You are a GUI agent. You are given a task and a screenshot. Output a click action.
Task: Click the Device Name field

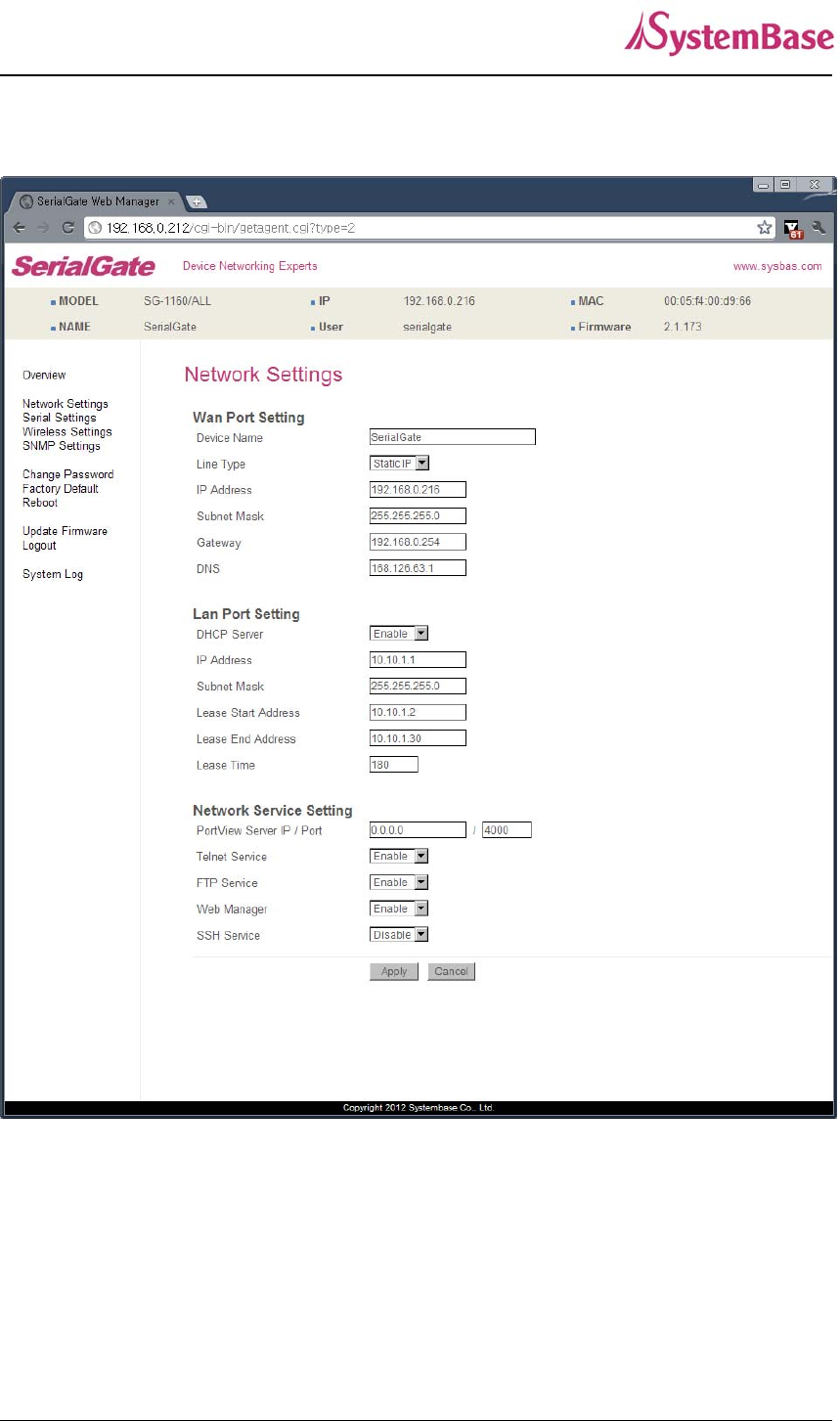[x=453, y=437]
